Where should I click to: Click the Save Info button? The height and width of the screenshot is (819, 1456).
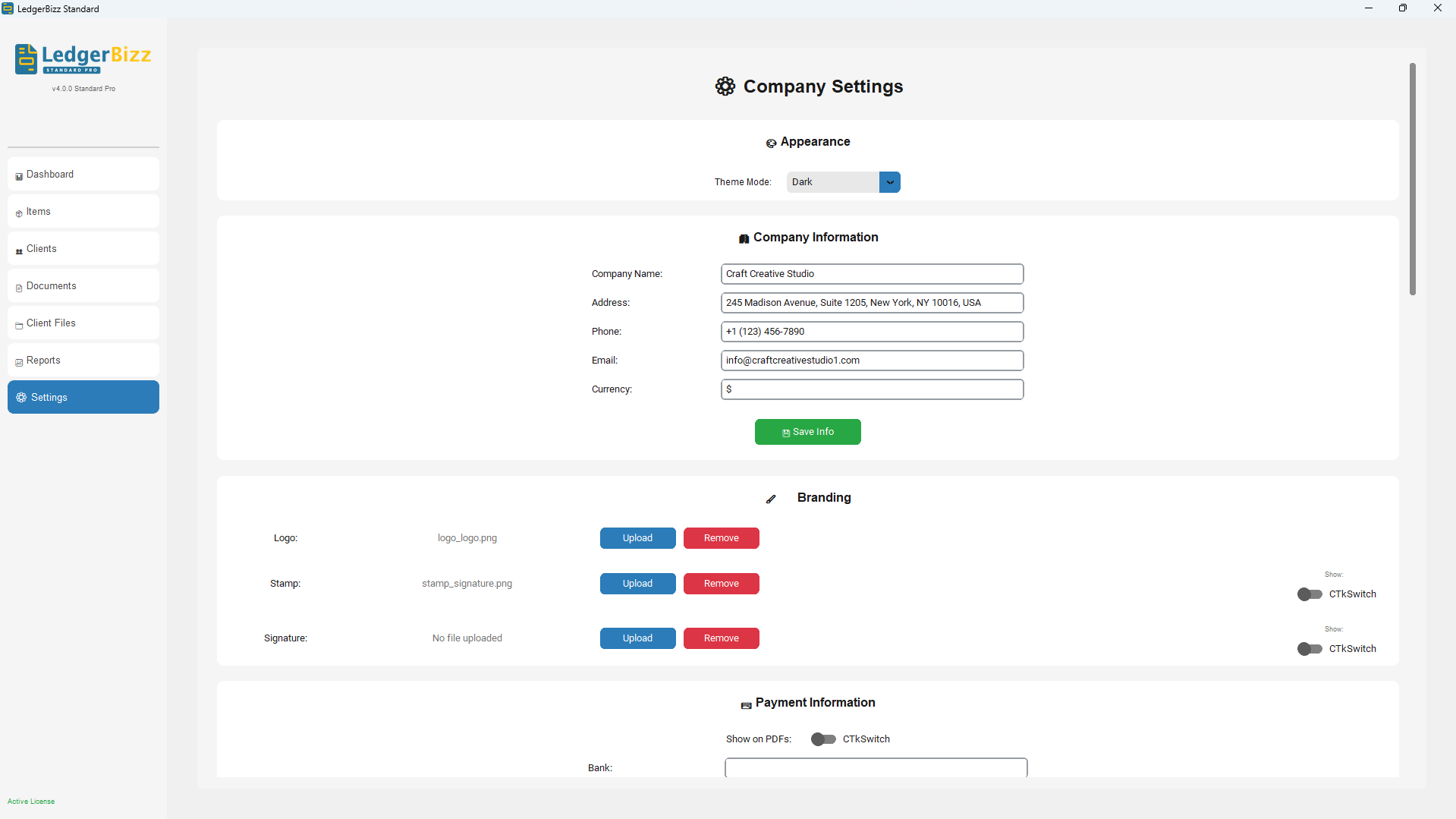pyautogui.click(x=807, y=432)
